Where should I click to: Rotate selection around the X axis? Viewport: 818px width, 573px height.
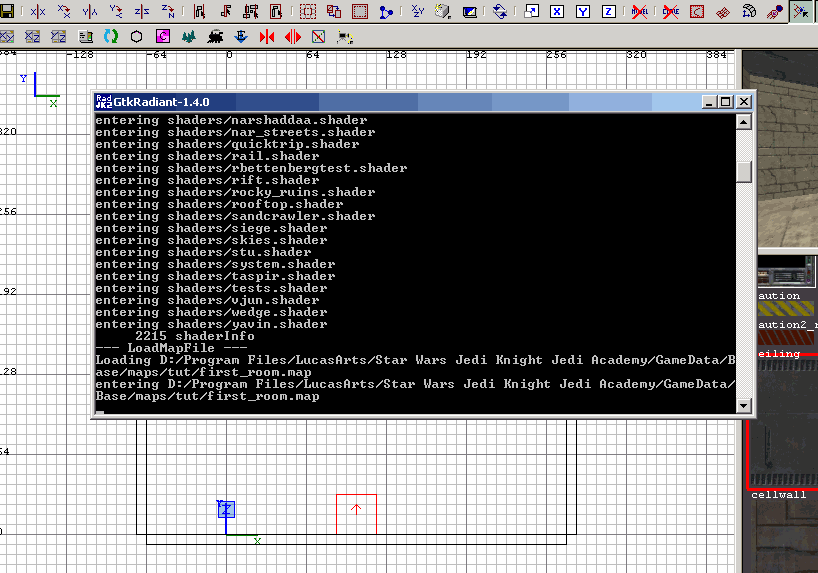pos(64,11)
